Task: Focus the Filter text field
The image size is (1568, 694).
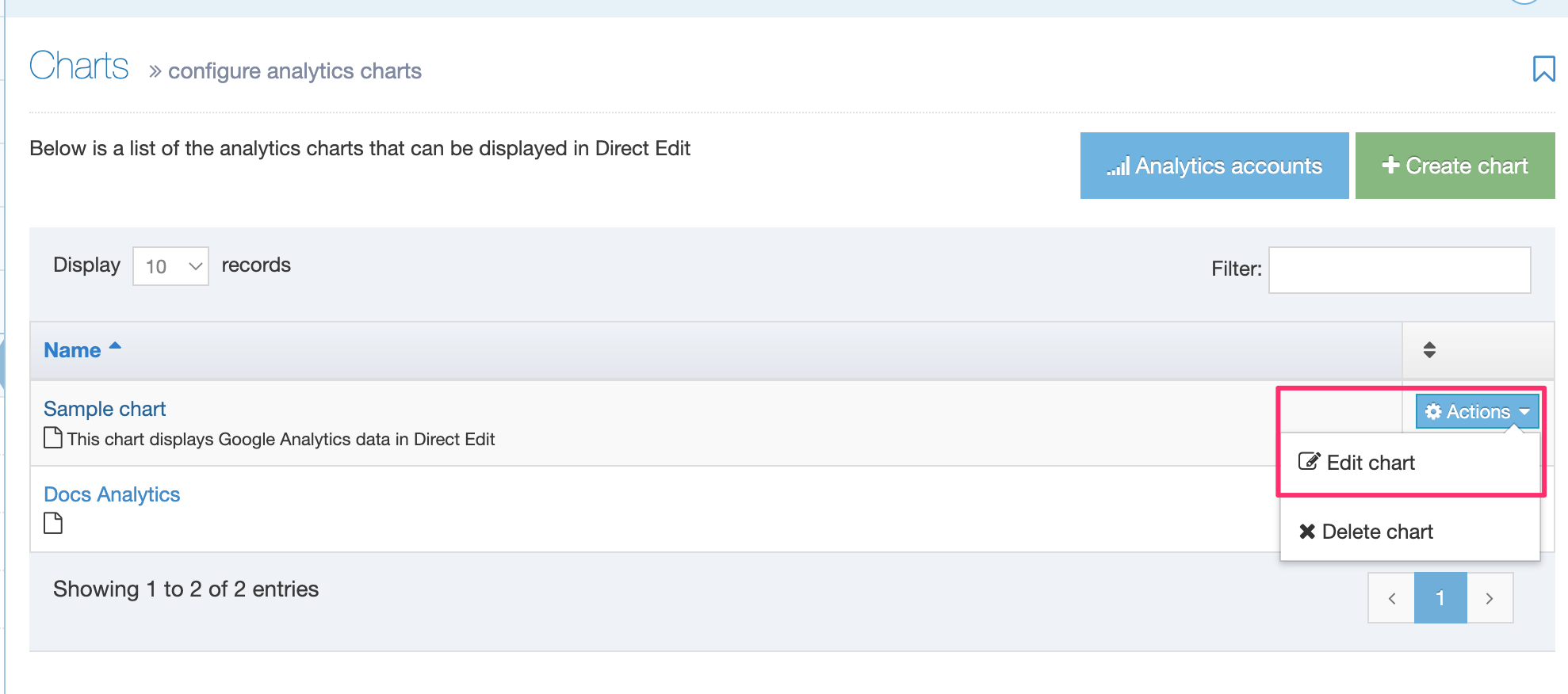Action: click(x=1399, y=270)
